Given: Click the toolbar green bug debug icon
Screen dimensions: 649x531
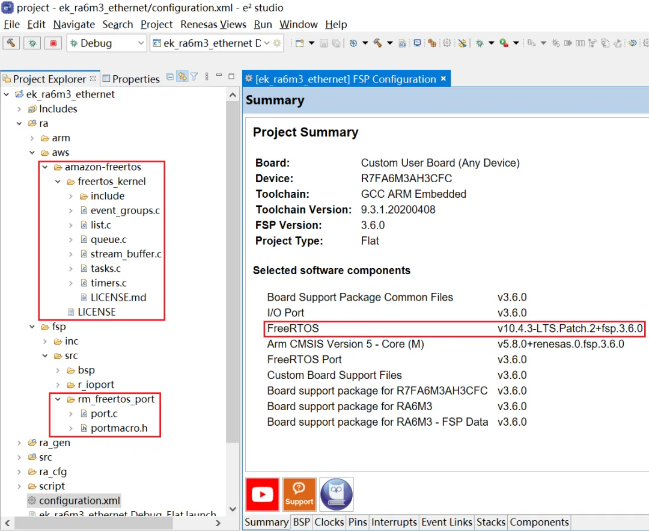Looking at the screenshot, I should click(479, 43).
